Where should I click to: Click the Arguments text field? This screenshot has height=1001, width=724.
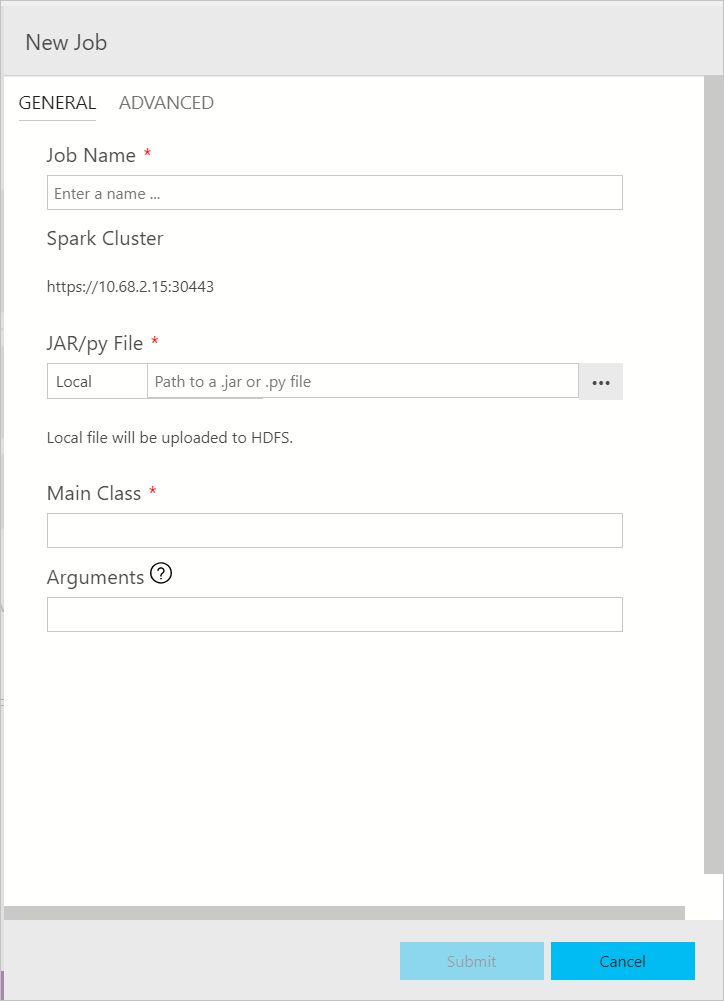click(334, 614)
